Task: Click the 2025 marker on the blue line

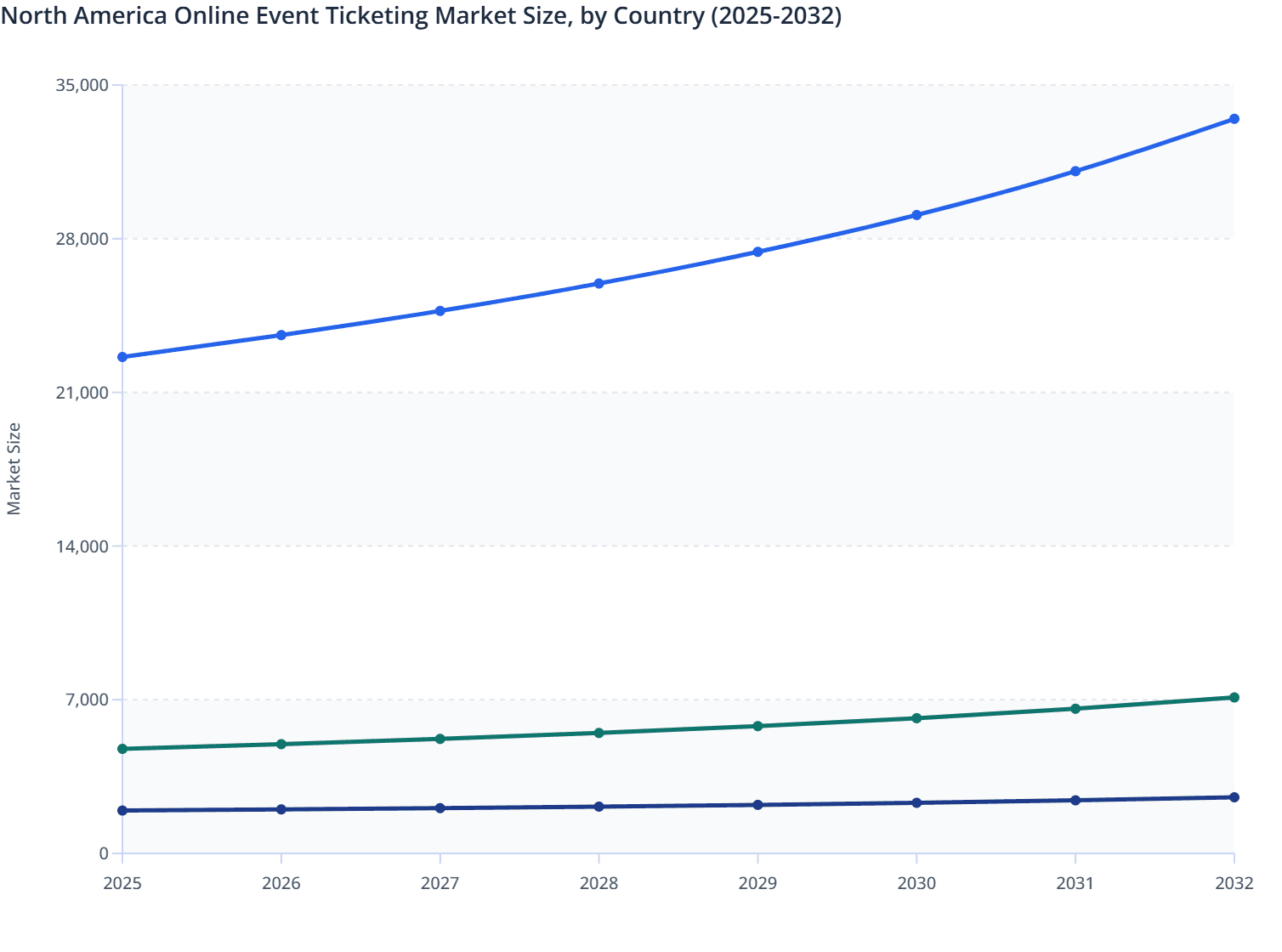Action: pos(122,356)
